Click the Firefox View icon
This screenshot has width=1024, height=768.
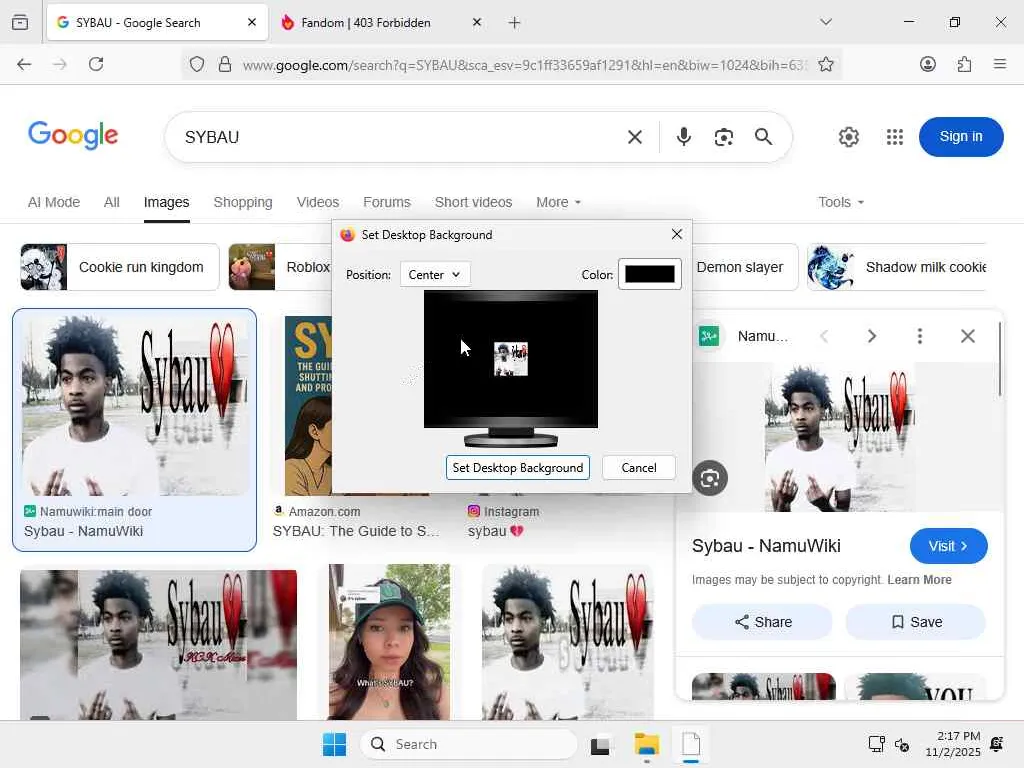point(20,22)
